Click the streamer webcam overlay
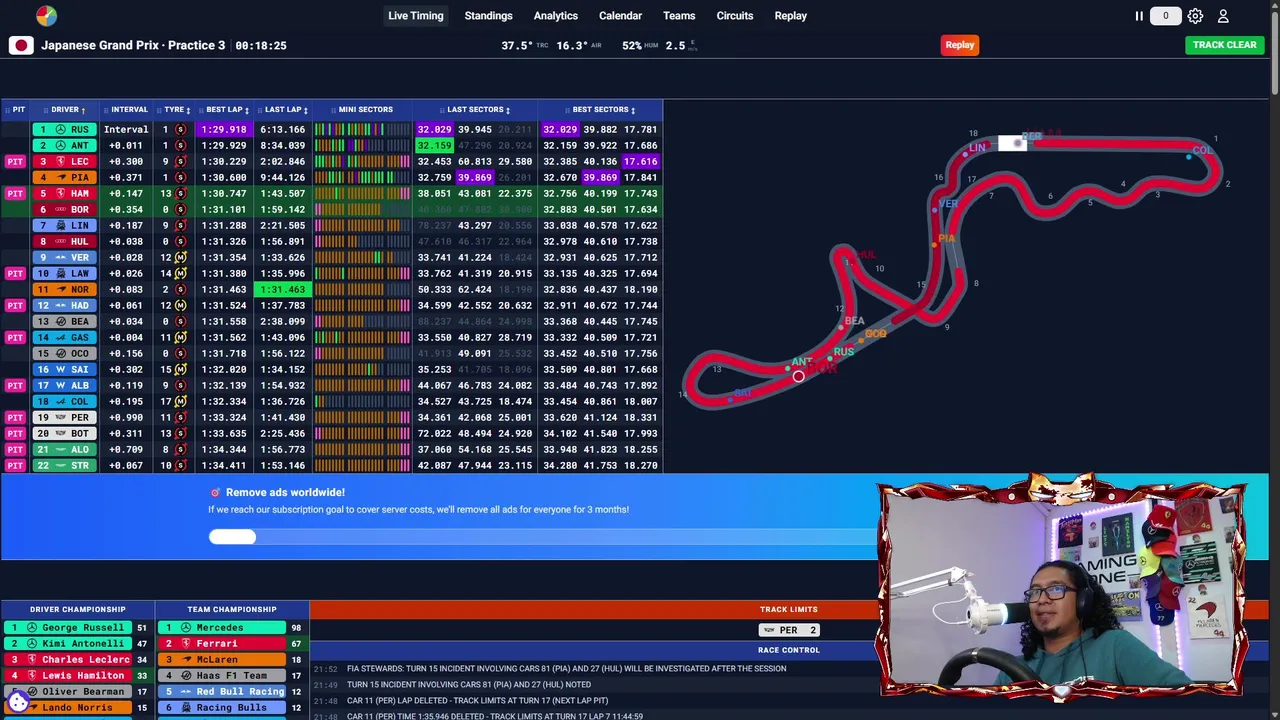 1062,590
